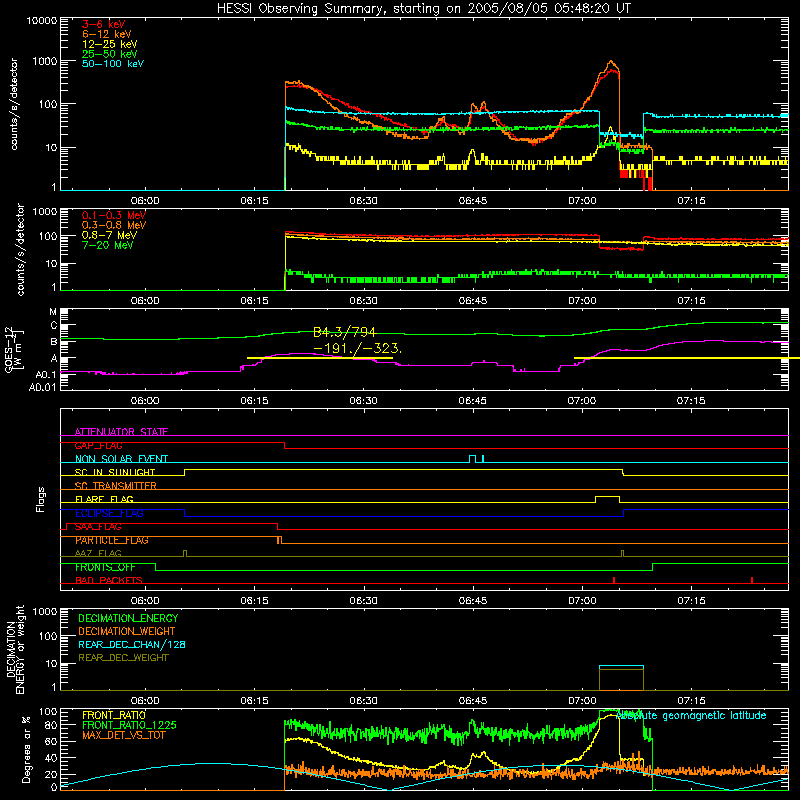Click the raised pulse on the FLARE_FLAG line
This screenshot has width=800, height=800.
tap(607, 498)
